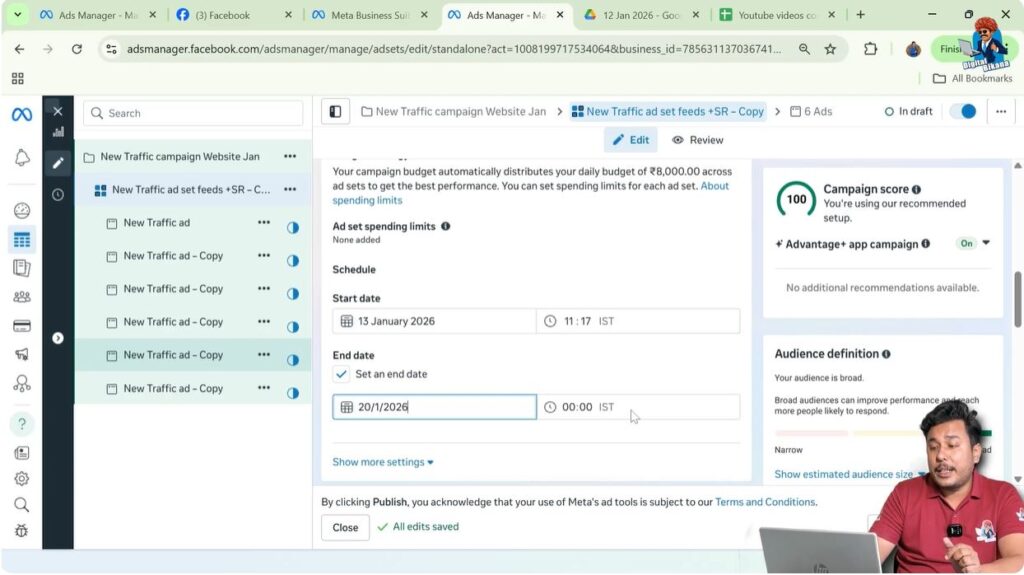
Task: Click the report a problem bug icon
Action: tap(21, 531)
